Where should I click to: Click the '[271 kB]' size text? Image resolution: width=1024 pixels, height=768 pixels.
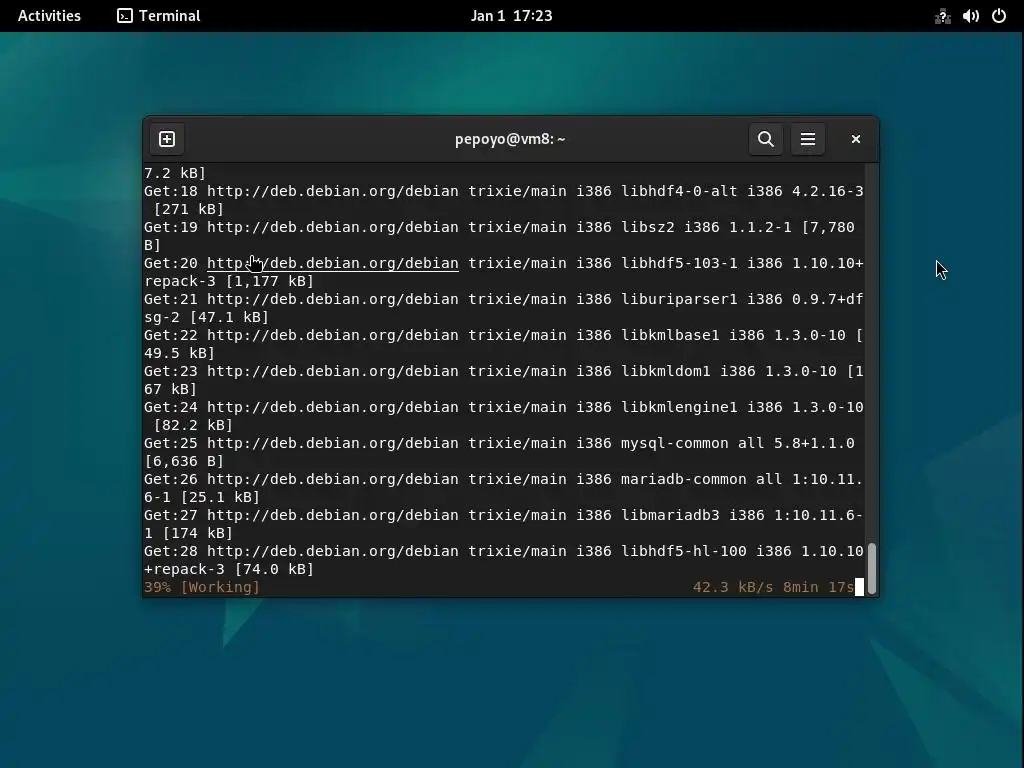point(189,210)
